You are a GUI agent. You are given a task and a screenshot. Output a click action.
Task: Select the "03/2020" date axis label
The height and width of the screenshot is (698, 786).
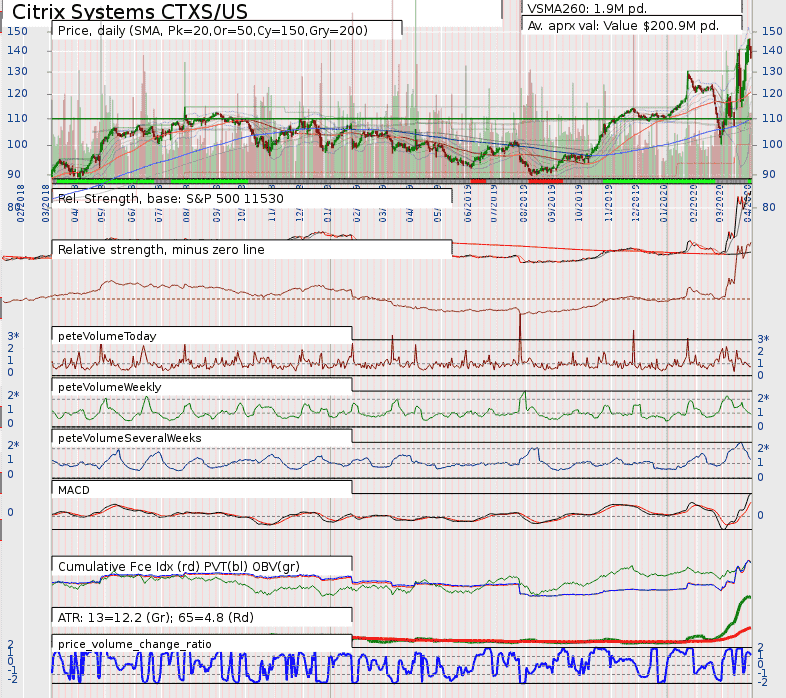720,203
